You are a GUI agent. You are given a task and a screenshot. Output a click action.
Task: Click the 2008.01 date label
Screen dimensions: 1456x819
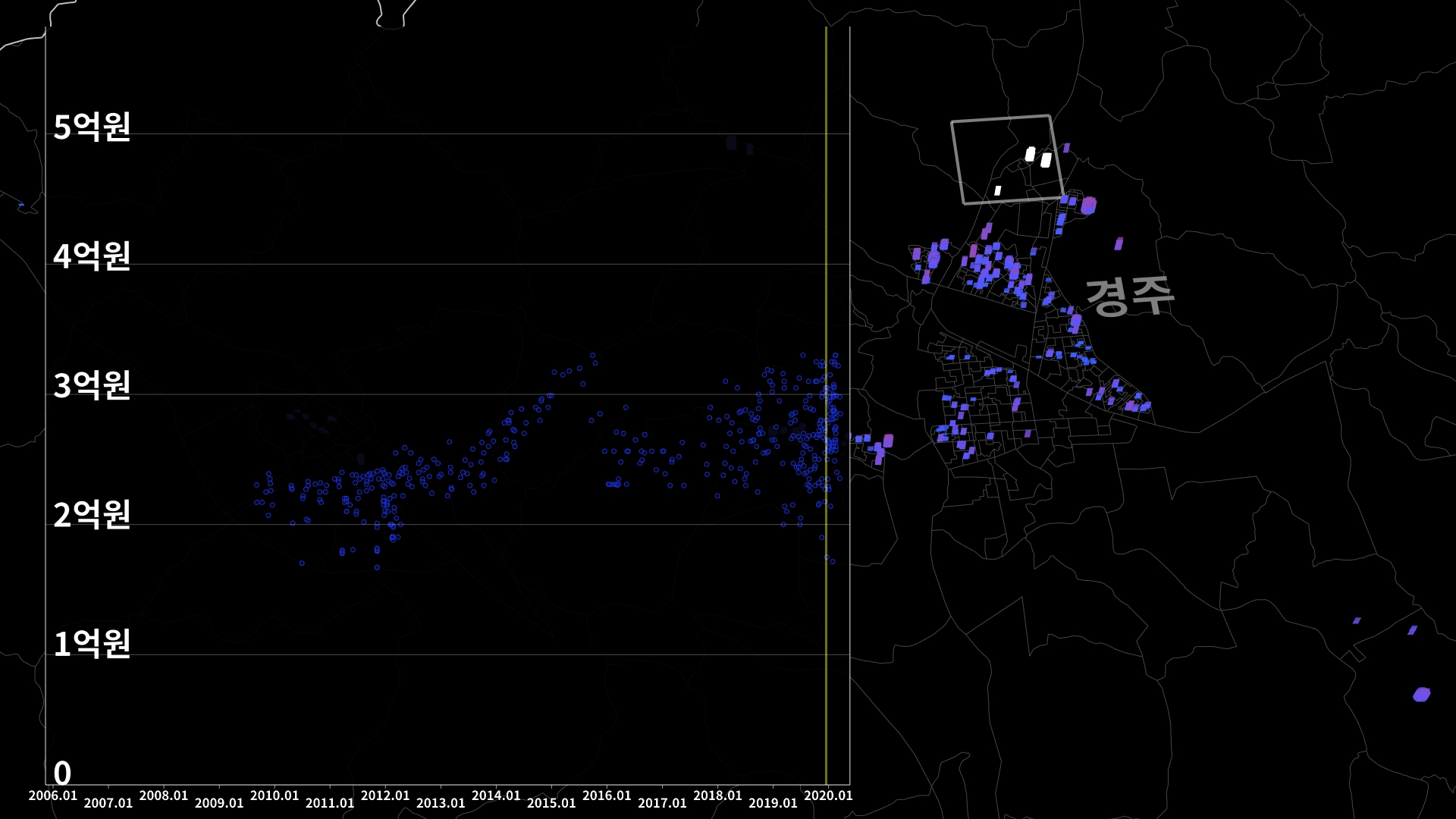164,795
